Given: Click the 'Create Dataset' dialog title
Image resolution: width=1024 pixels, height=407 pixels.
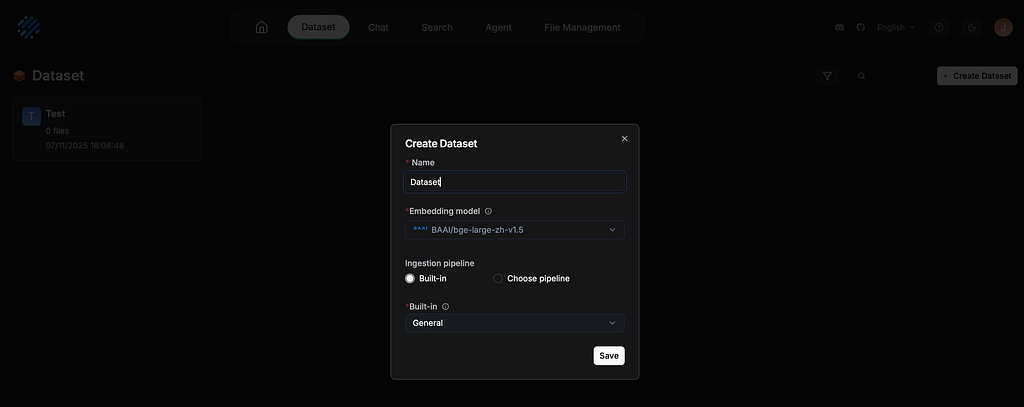Looking at the screenshot, I should (441, 144).
